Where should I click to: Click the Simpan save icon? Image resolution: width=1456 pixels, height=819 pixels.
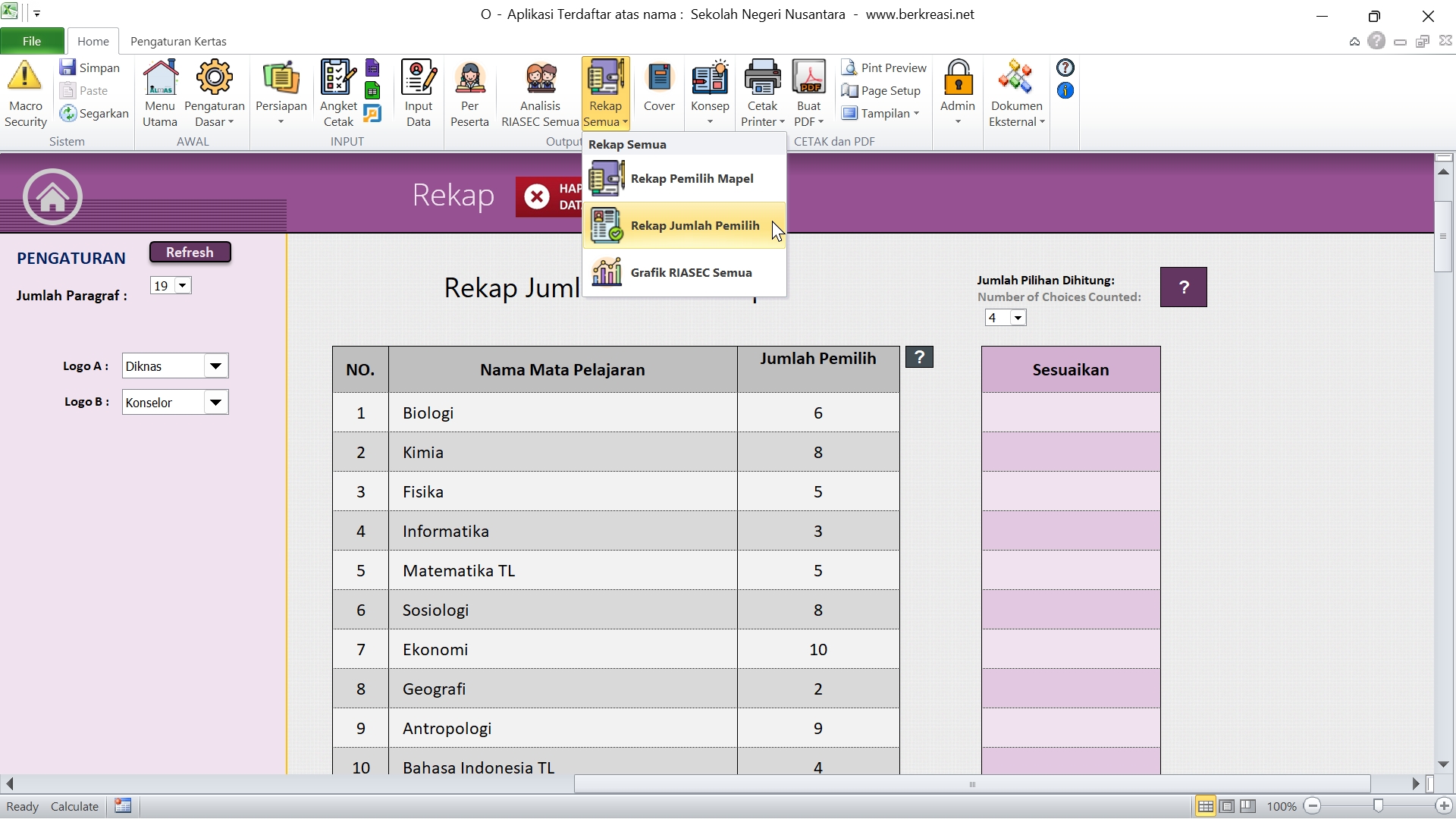coord(68,67)
